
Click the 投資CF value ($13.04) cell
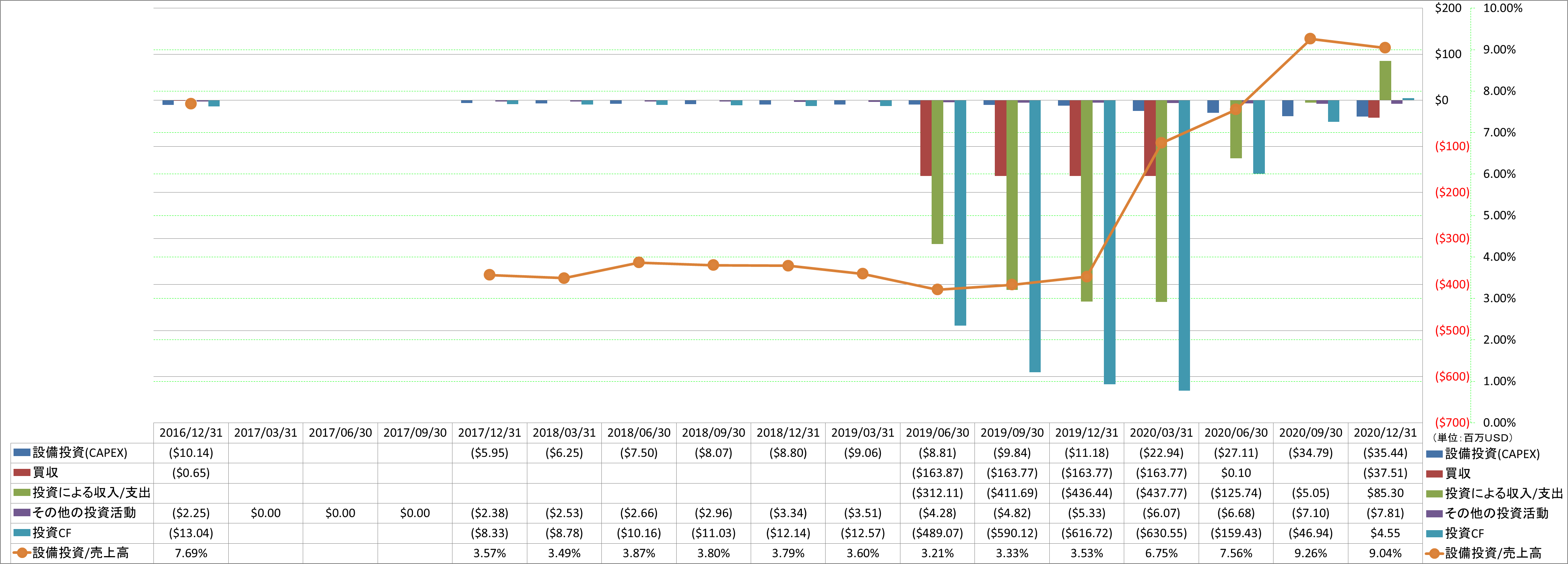click(191, 533)
